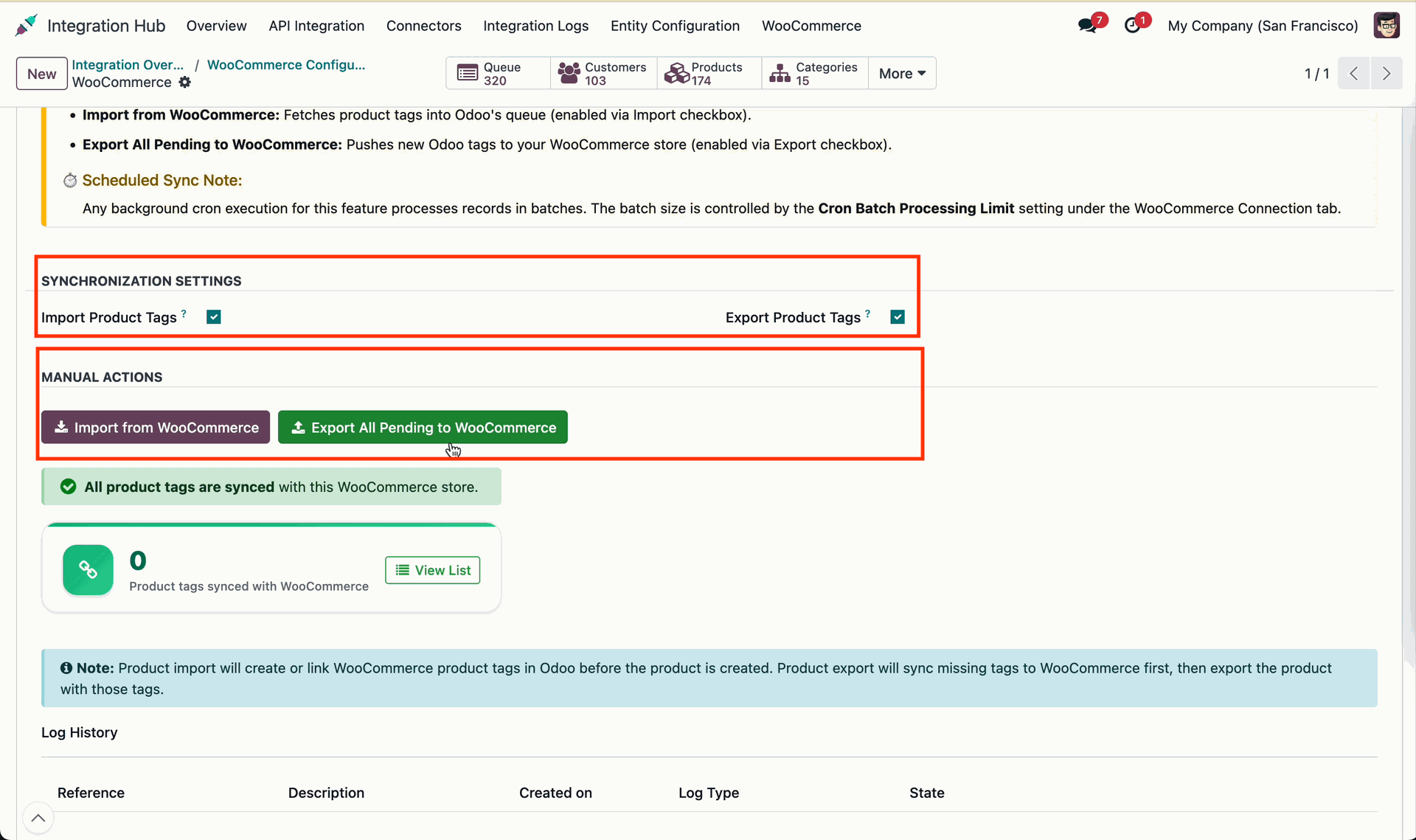Open the Entity Configuration menu
Screen dimensions: 1416x840
point(675,26)
